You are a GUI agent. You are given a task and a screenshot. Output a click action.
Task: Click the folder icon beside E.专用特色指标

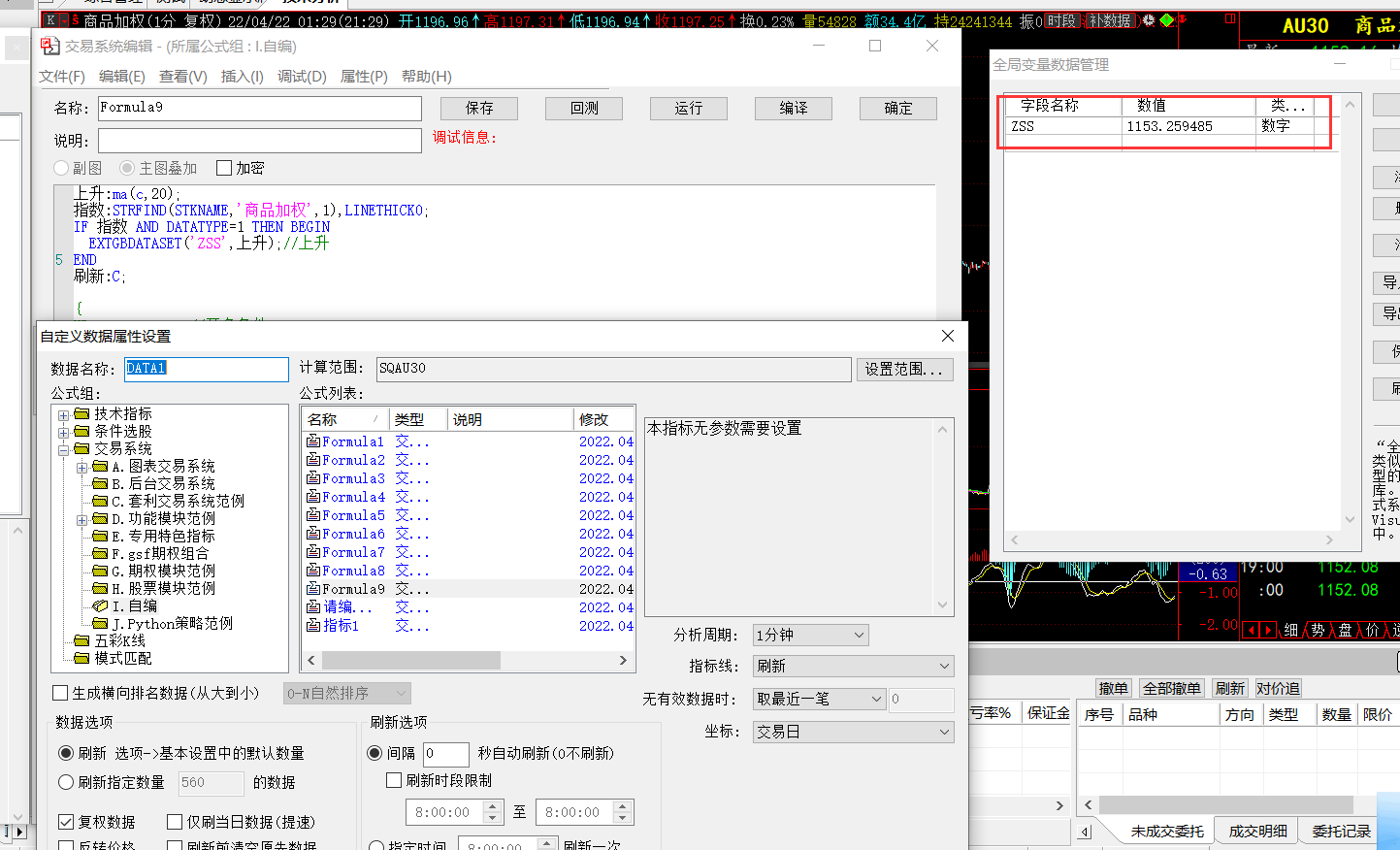[100, 537]
